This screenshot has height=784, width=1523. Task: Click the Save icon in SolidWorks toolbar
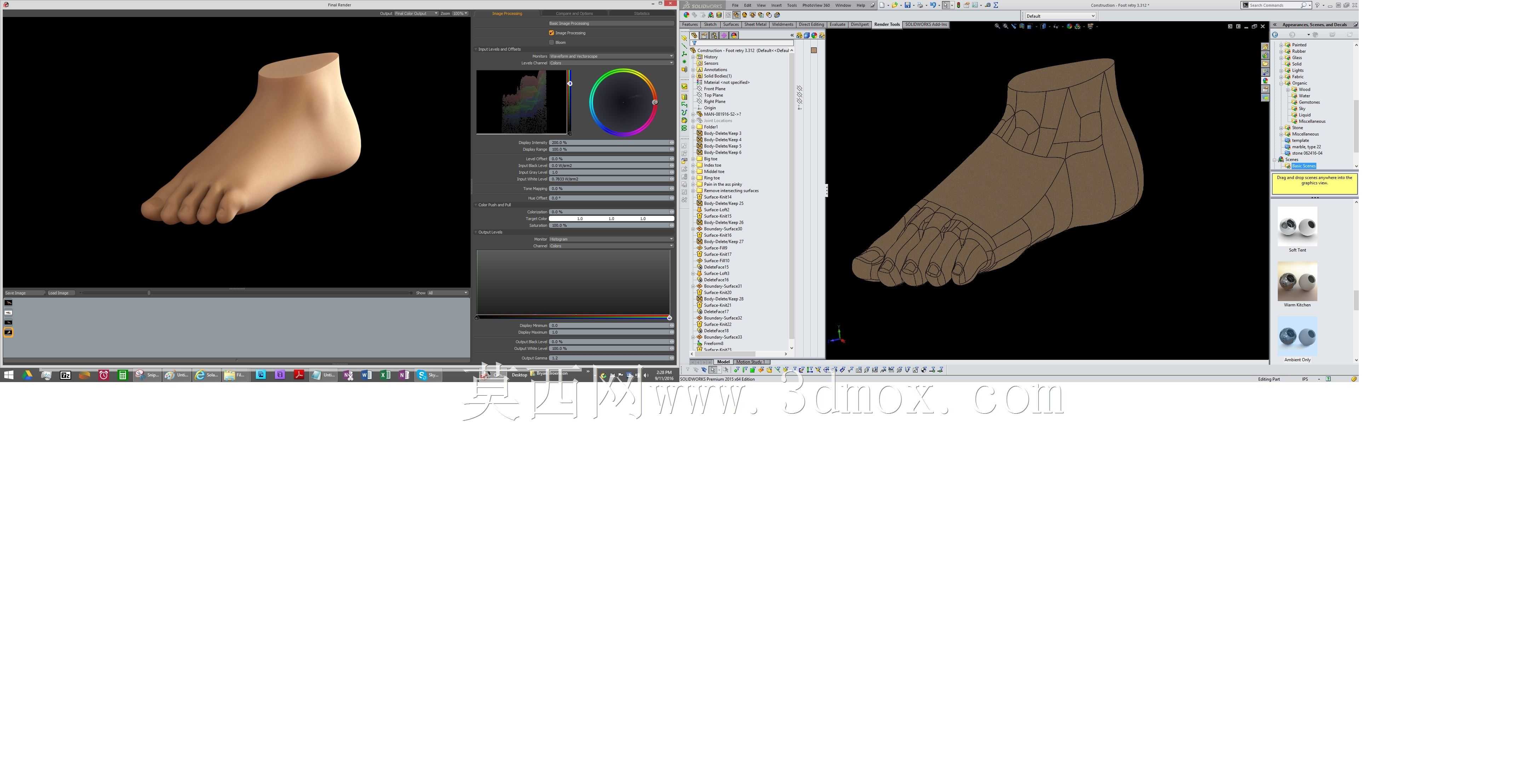click(908, 5)
